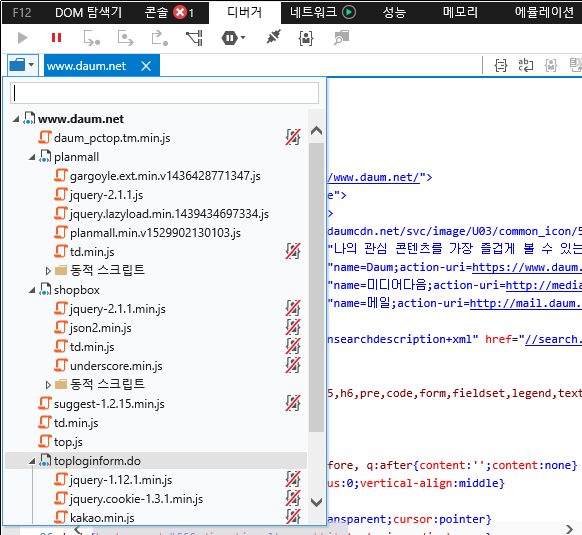Click the library code marker icon near word wrap
The width and height of the screenshot is (582, 535).
point(551,66)
